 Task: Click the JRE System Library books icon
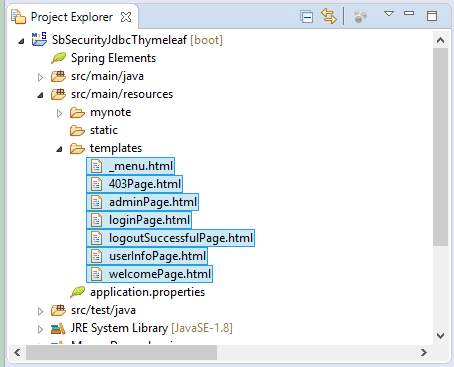tap(58, 329)
